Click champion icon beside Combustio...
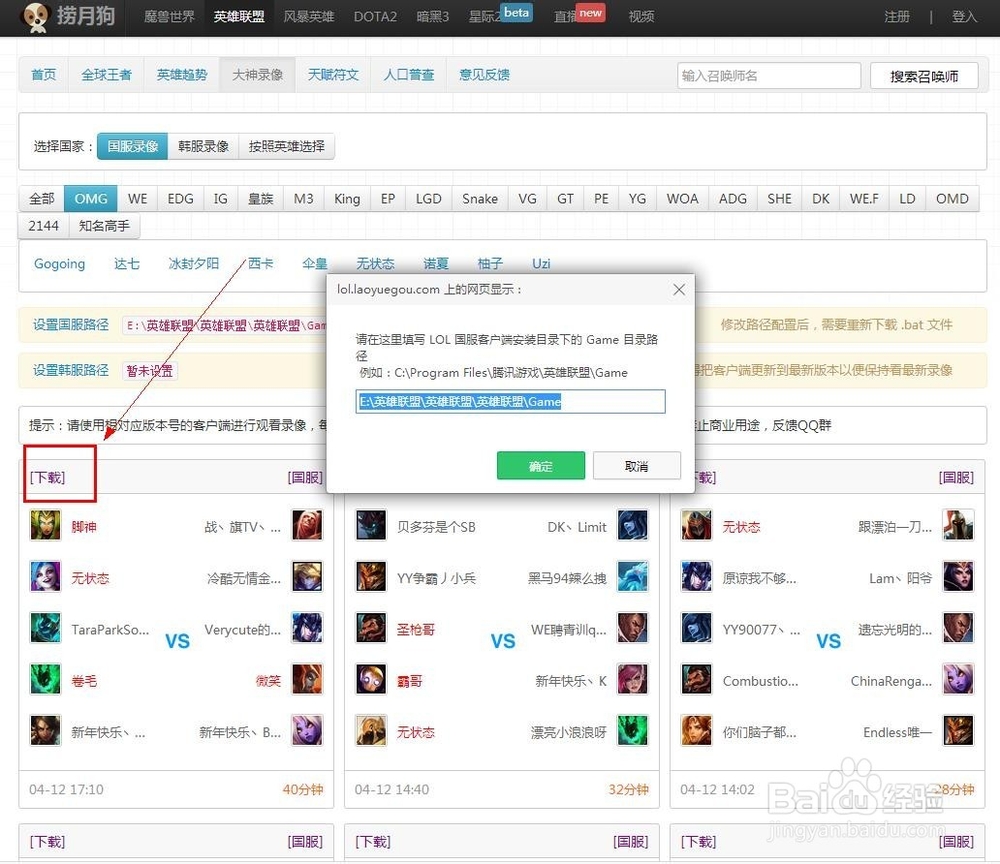The height and width of the screenshot is (864, 1000). point(696,679)
